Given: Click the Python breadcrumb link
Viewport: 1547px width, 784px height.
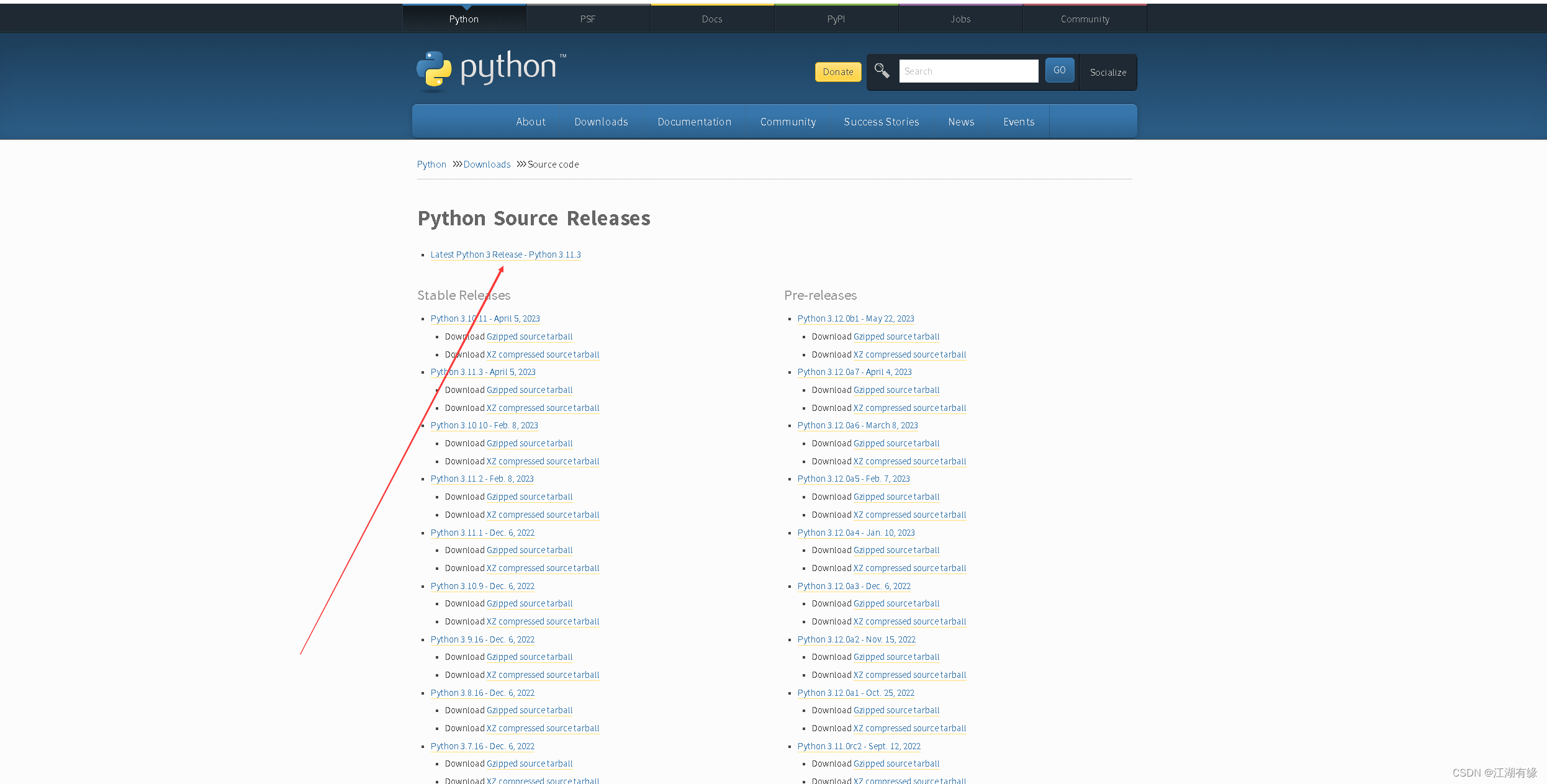Looking at the screenshot, I should click(431, 164).
